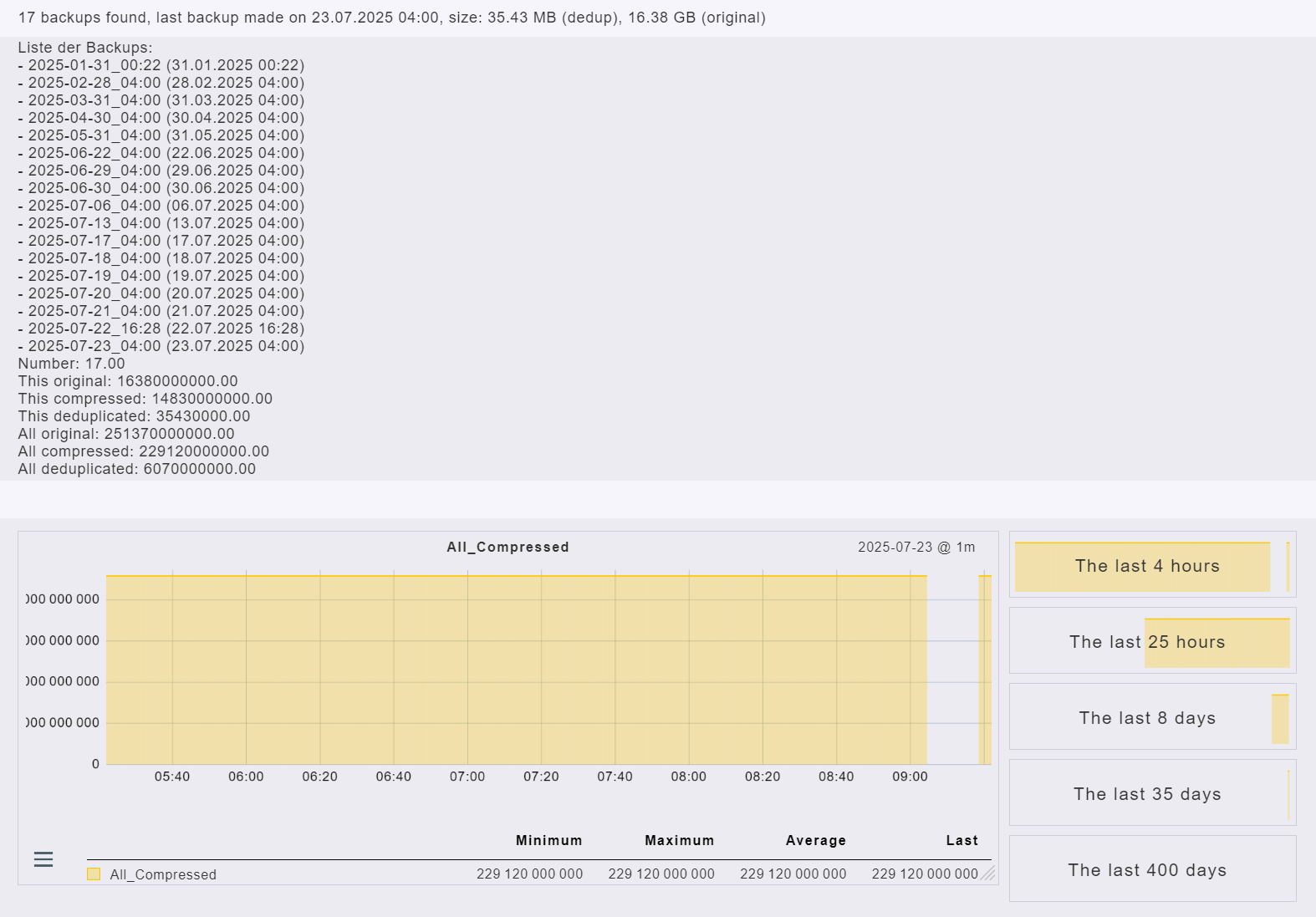Click backup entry 2025-07-23_04:00 in list
Viewport: 1316px width, 917px height.
pos(161,346)
